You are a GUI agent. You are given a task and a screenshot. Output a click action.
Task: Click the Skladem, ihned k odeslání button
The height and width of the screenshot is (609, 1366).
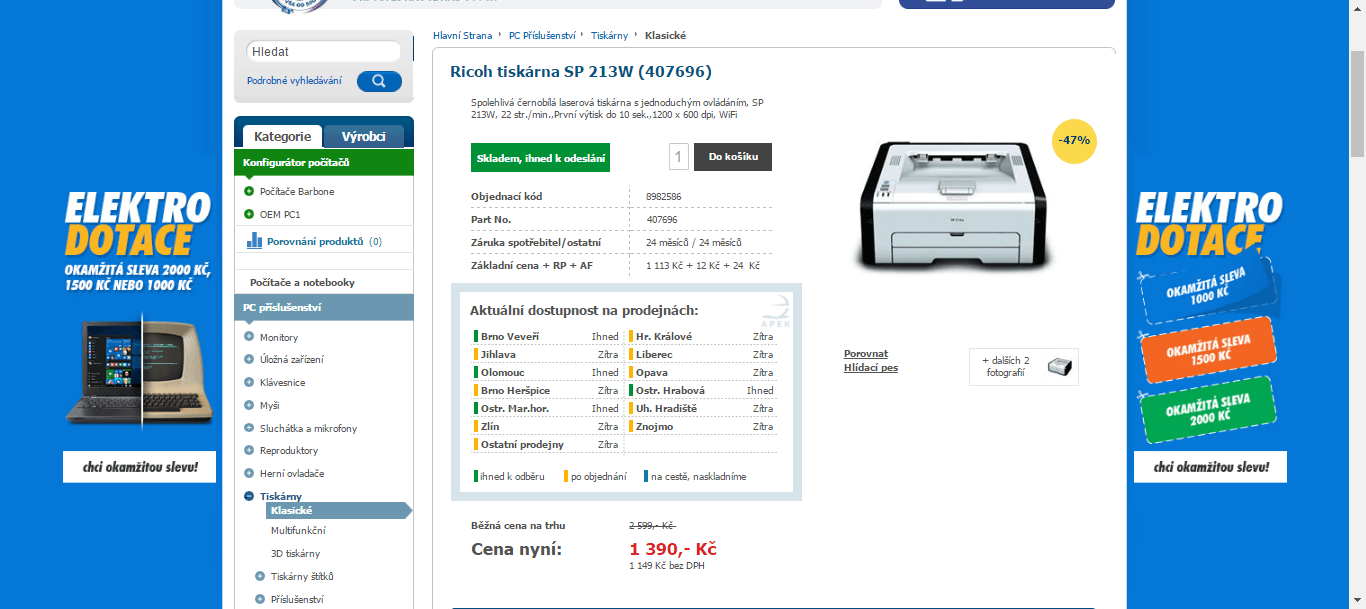540,157
